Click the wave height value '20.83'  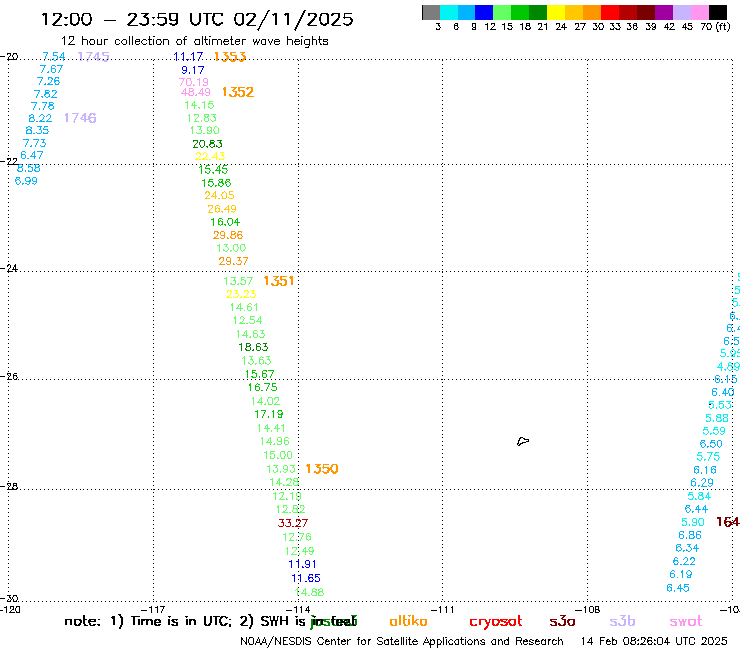208,144
